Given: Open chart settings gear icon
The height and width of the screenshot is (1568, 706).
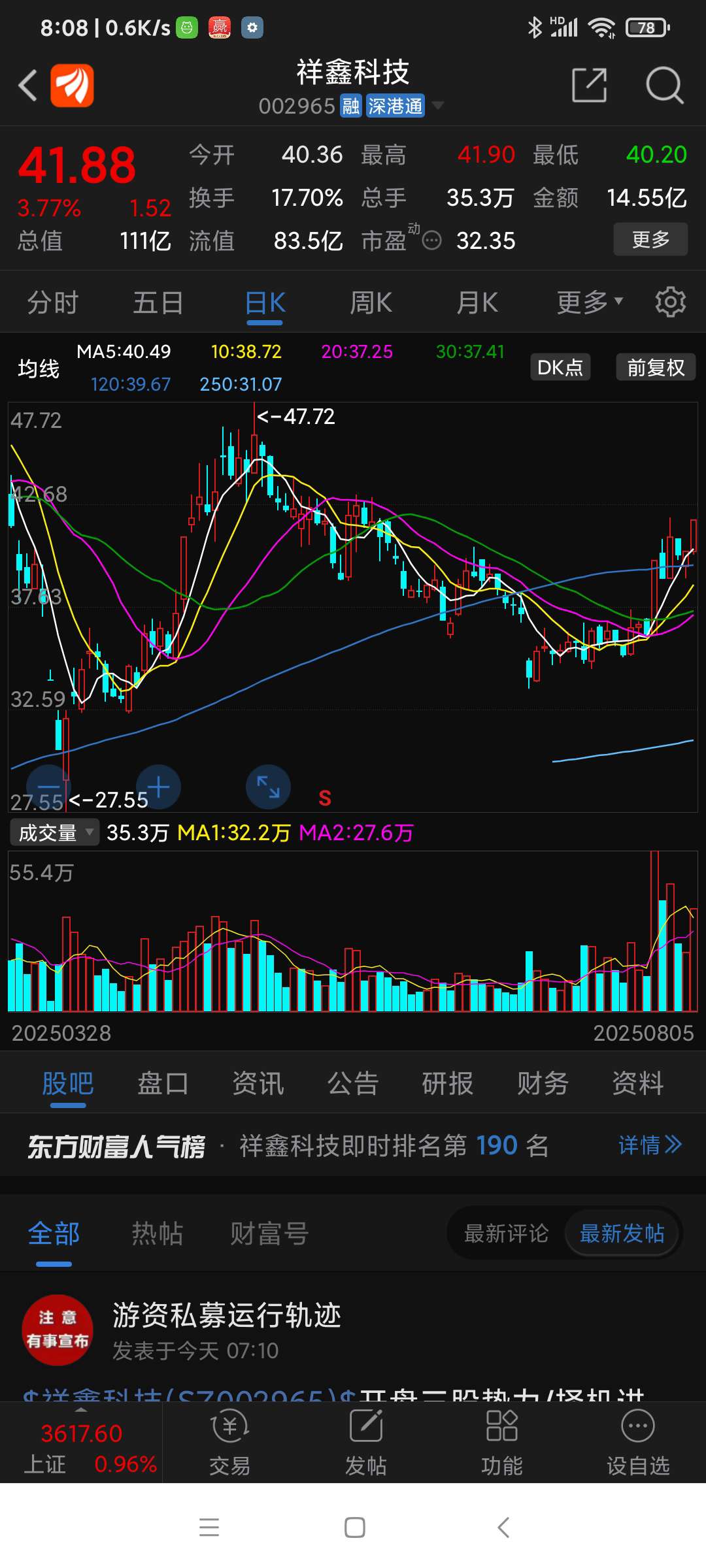Looking at the screenshot, I should point(671,302).
